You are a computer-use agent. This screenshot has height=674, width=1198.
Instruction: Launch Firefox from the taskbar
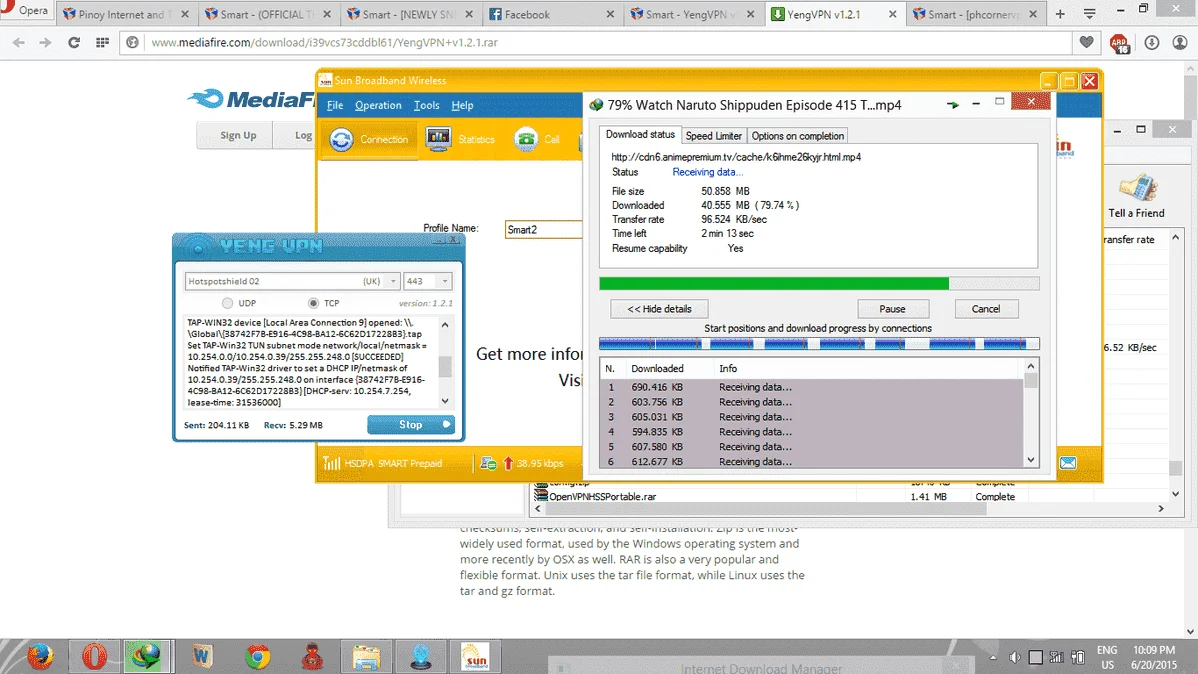pos(40,656)
